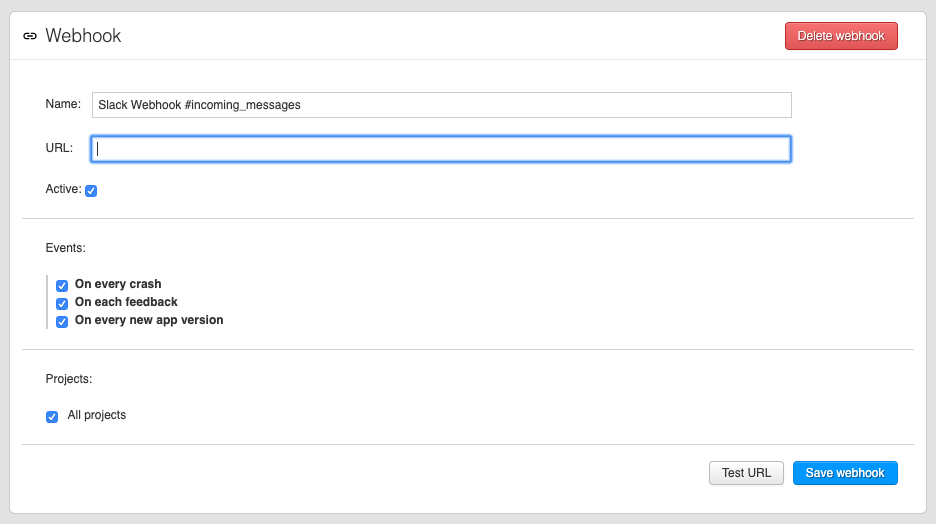Viewport: 936px width, 524px height.
Task: Click the "All projects" label text
Action: pos(97,415)
